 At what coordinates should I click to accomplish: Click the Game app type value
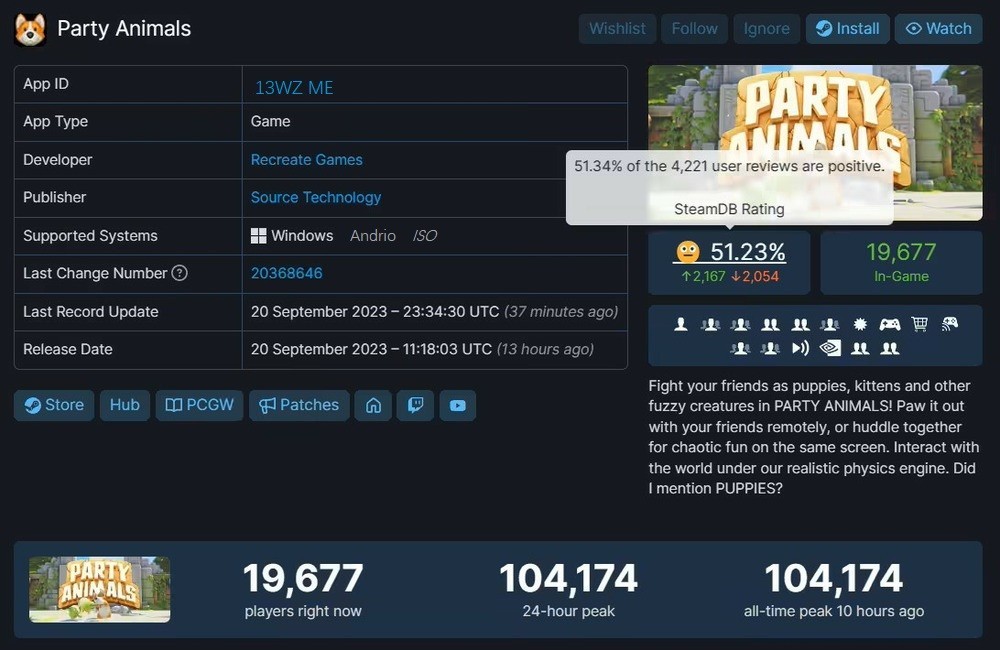pyautogui.click(x=270, y=121)
